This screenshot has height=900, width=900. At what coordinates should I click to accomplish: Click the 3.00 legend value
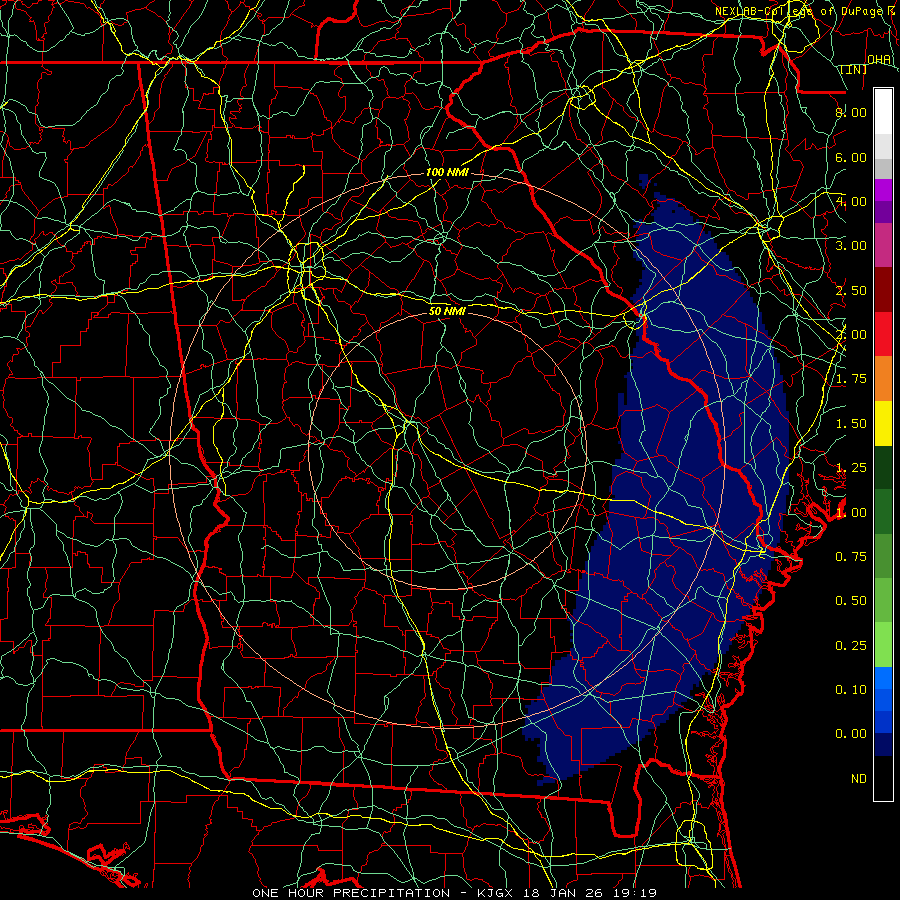pyautogui.click(x=851, y=246)
